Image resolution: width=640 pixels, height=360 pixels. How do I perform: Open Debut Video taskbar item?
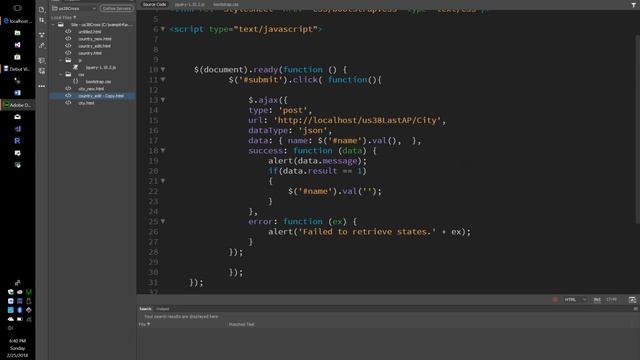tap(18, 69)
